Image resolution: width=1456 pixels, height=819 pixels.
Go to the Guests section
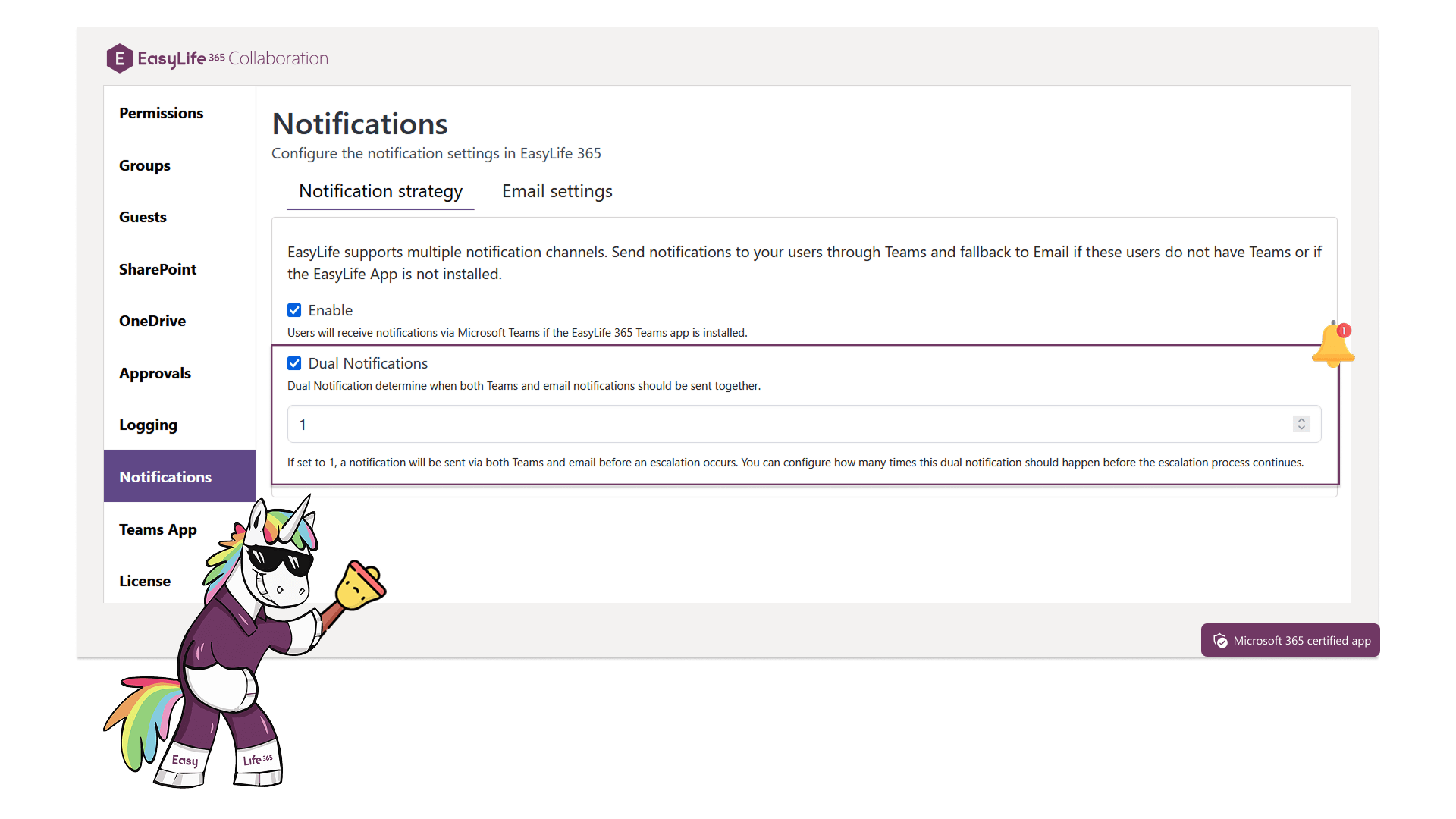[143, 217]
